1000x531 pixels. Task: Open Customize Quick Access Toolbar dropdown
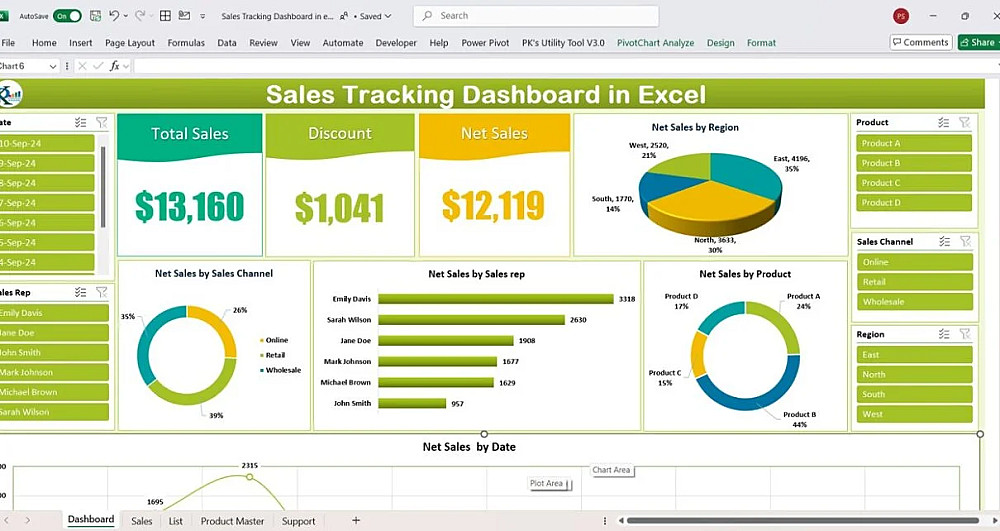tap(203, 17)
